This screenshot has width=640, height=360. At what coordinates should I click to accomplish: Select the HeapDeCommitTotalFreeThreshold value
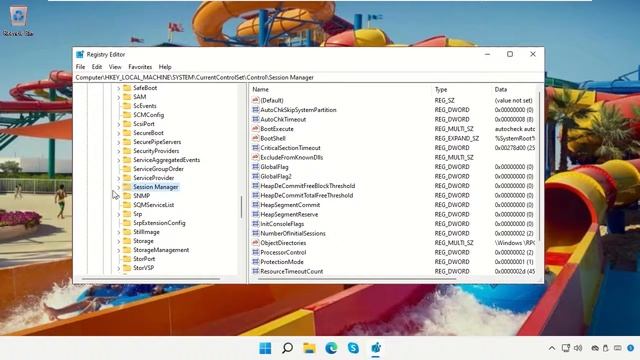coord(307,195)
